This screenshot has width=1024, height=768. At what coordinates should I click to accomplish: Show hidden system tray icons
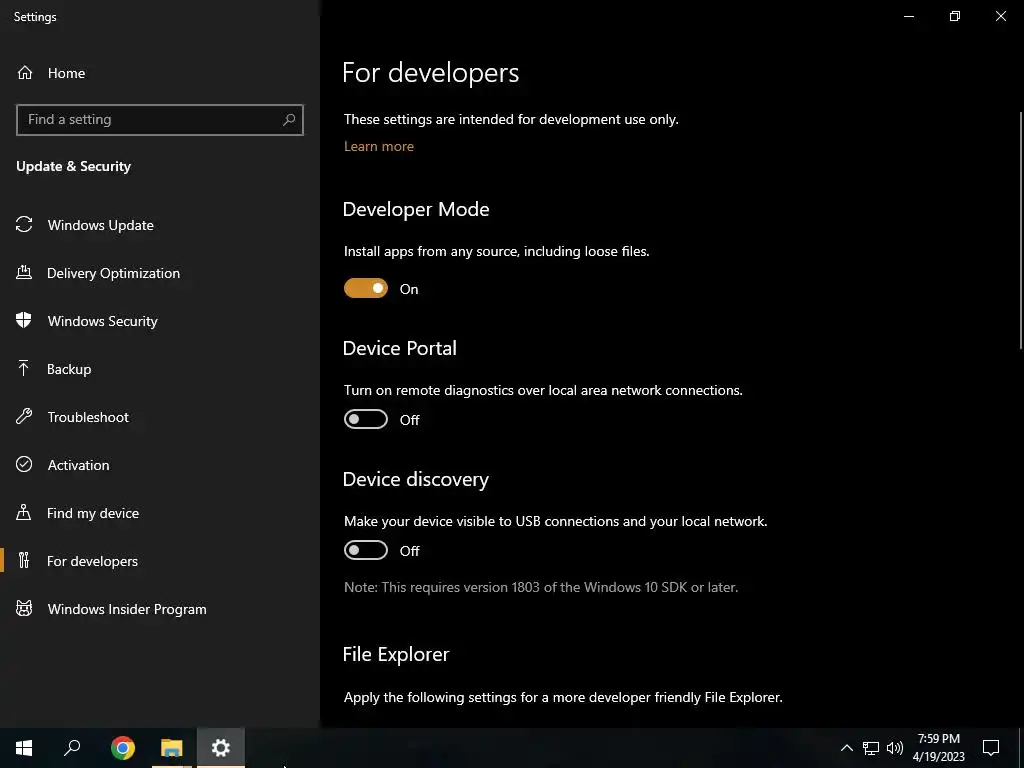846,748
